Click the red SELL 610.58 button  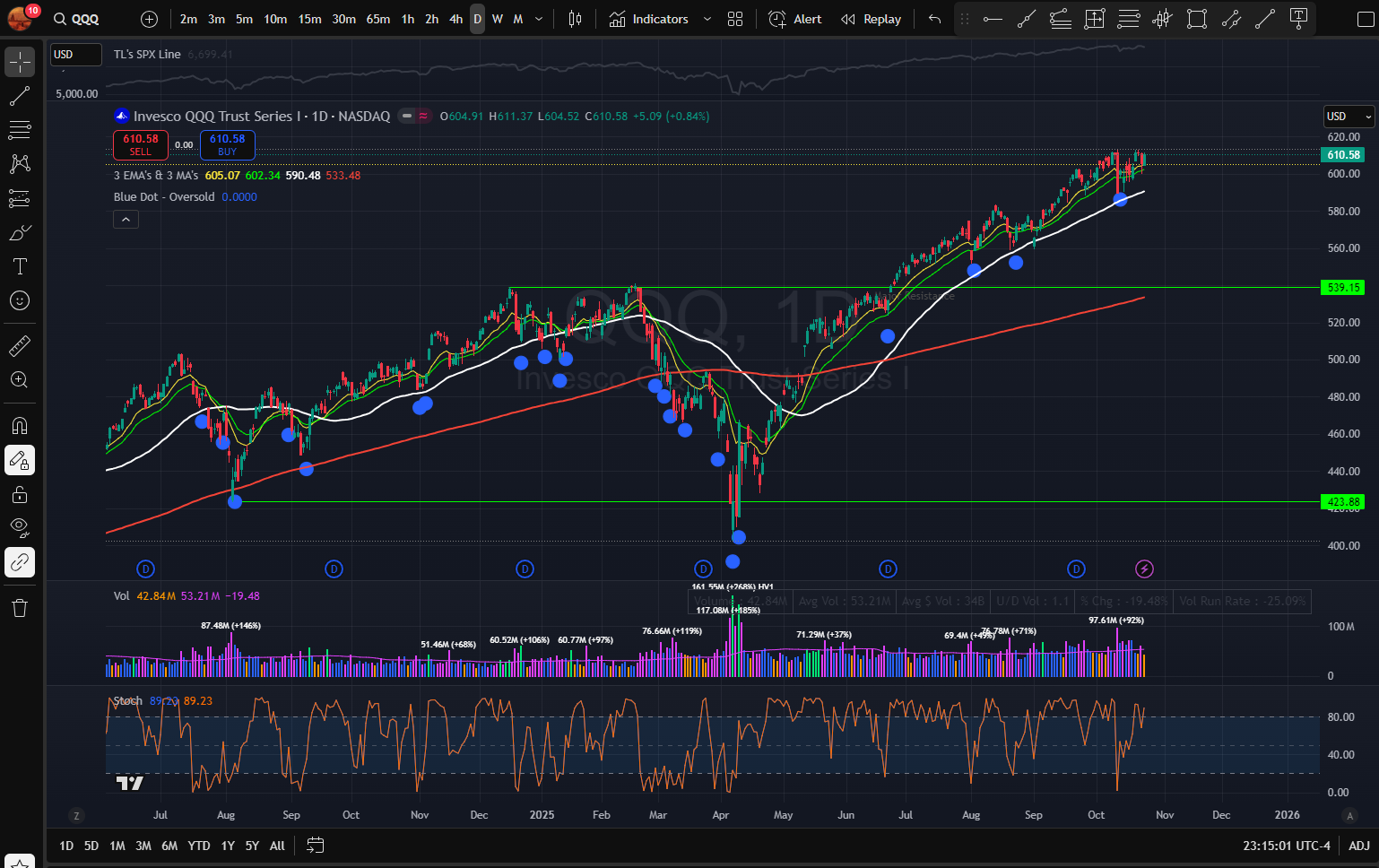pos(140,144)
